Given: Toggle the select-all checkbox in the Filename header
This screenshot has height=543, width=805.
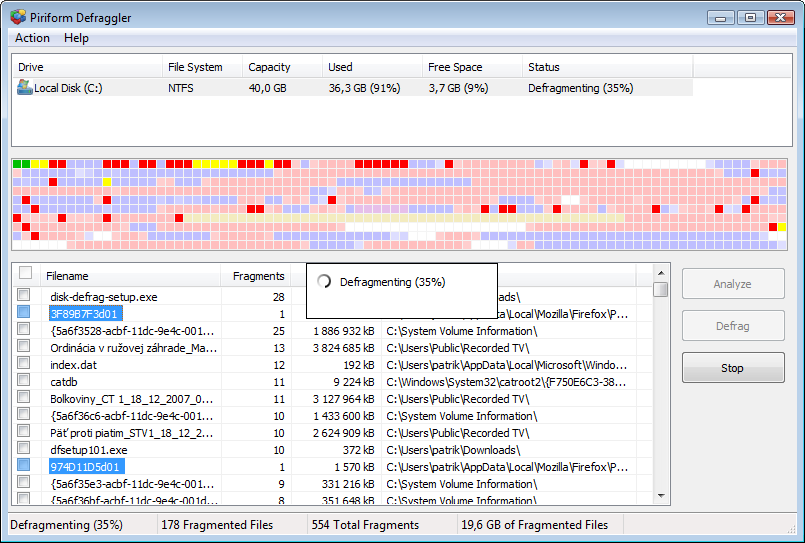Looking at the screenshot, I should pos(25,273).
